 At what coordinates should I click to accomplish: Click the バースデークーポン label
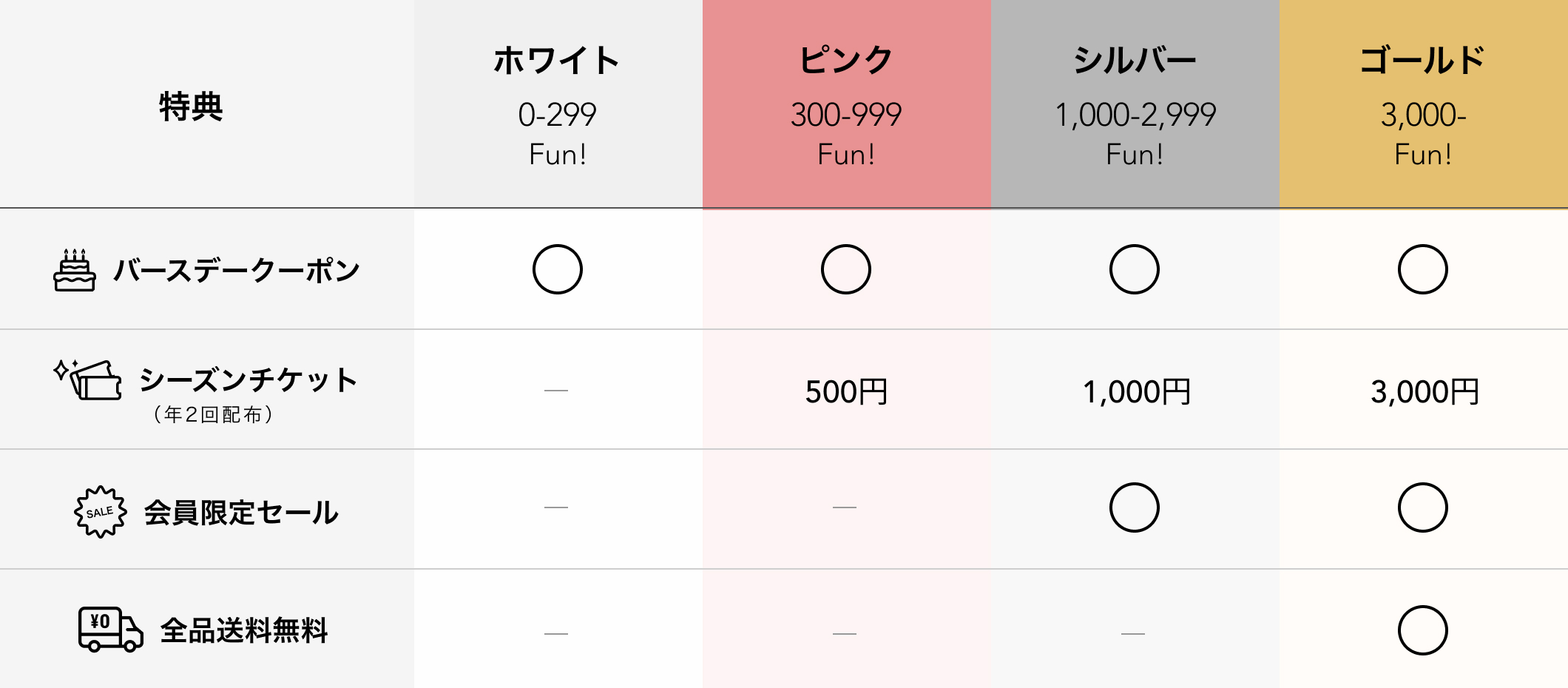[237, 271]
